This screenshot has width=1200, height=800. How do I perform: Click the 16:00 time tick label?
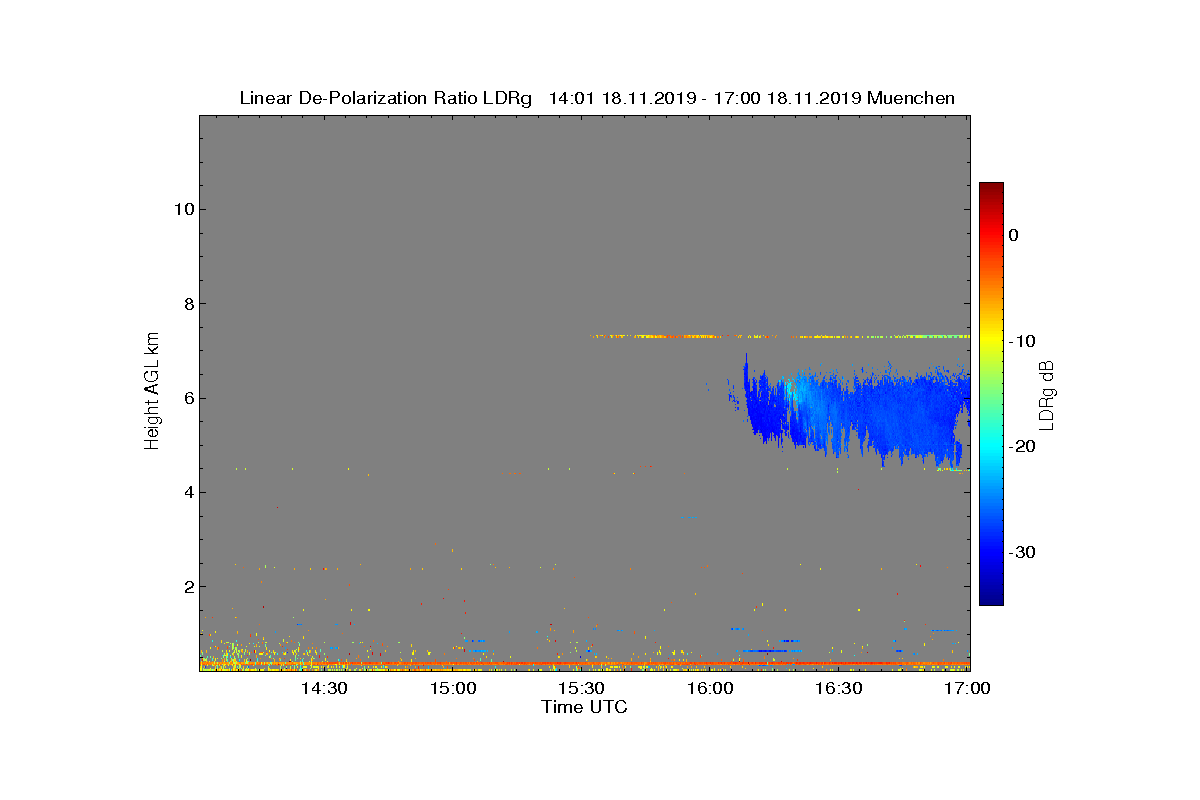pos(711,689)
